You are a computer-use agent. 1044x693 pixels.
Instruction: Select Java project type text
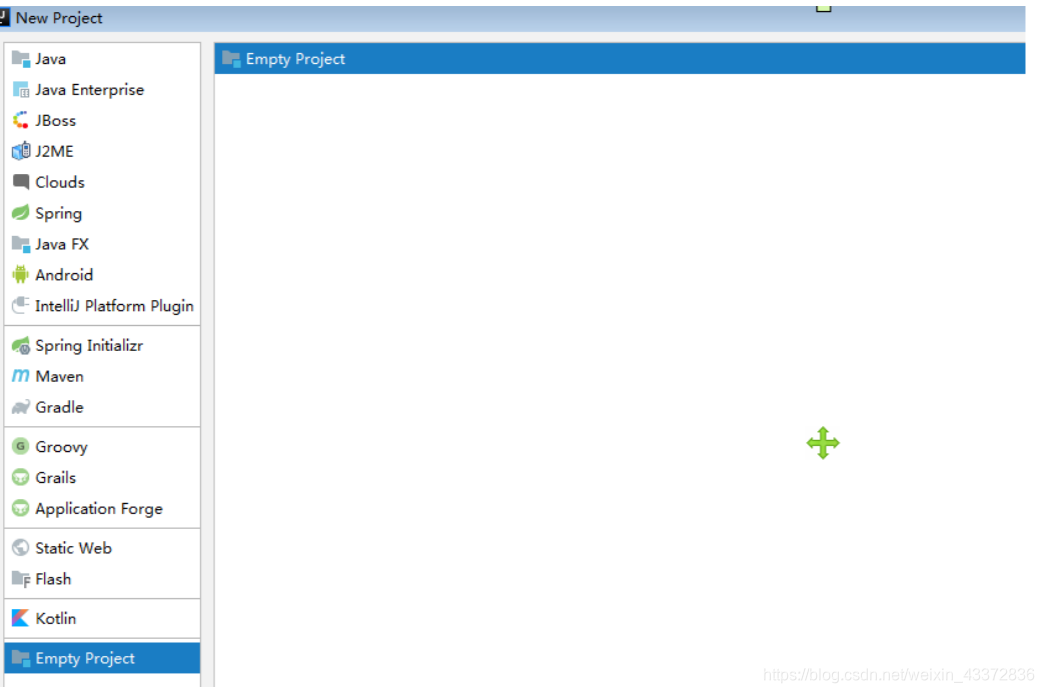point(51,59)
